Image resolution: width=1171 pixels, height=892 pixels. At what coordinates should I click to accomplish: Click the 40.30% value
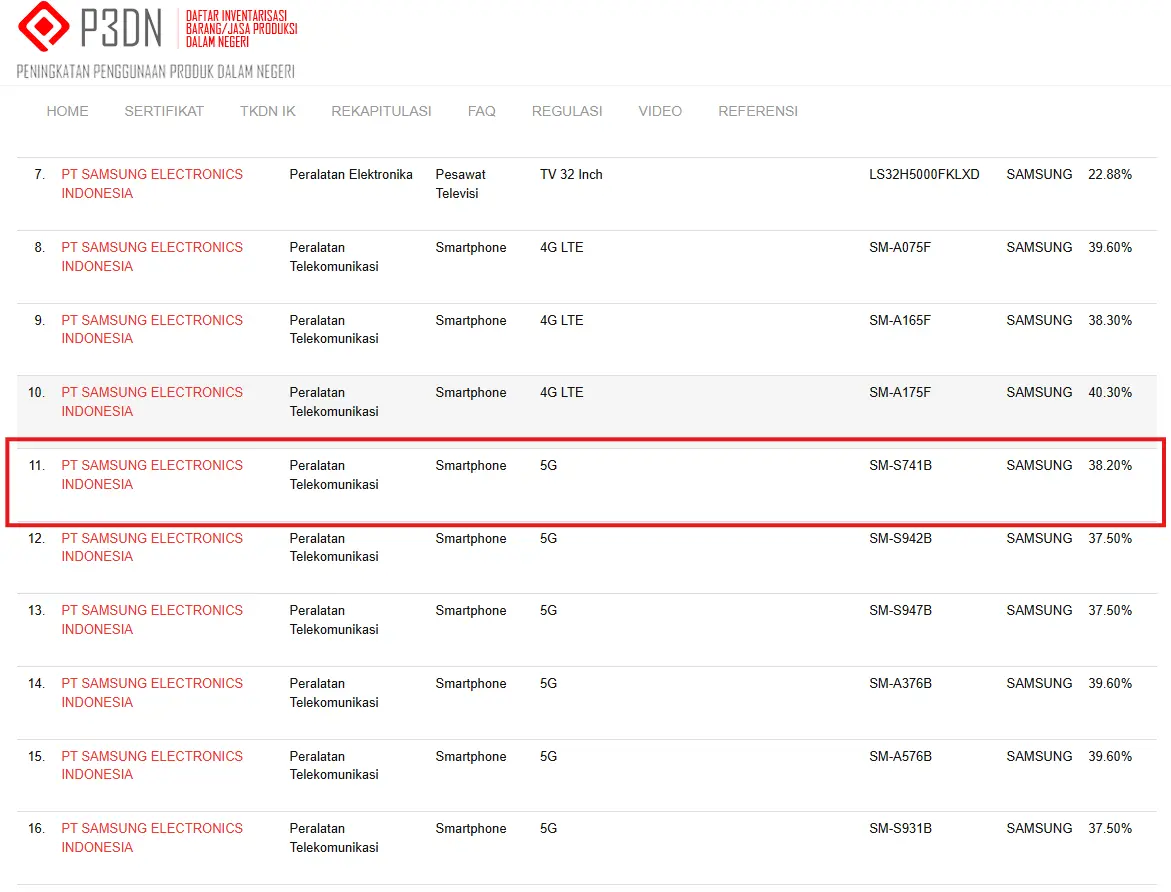pos(1110,393)
